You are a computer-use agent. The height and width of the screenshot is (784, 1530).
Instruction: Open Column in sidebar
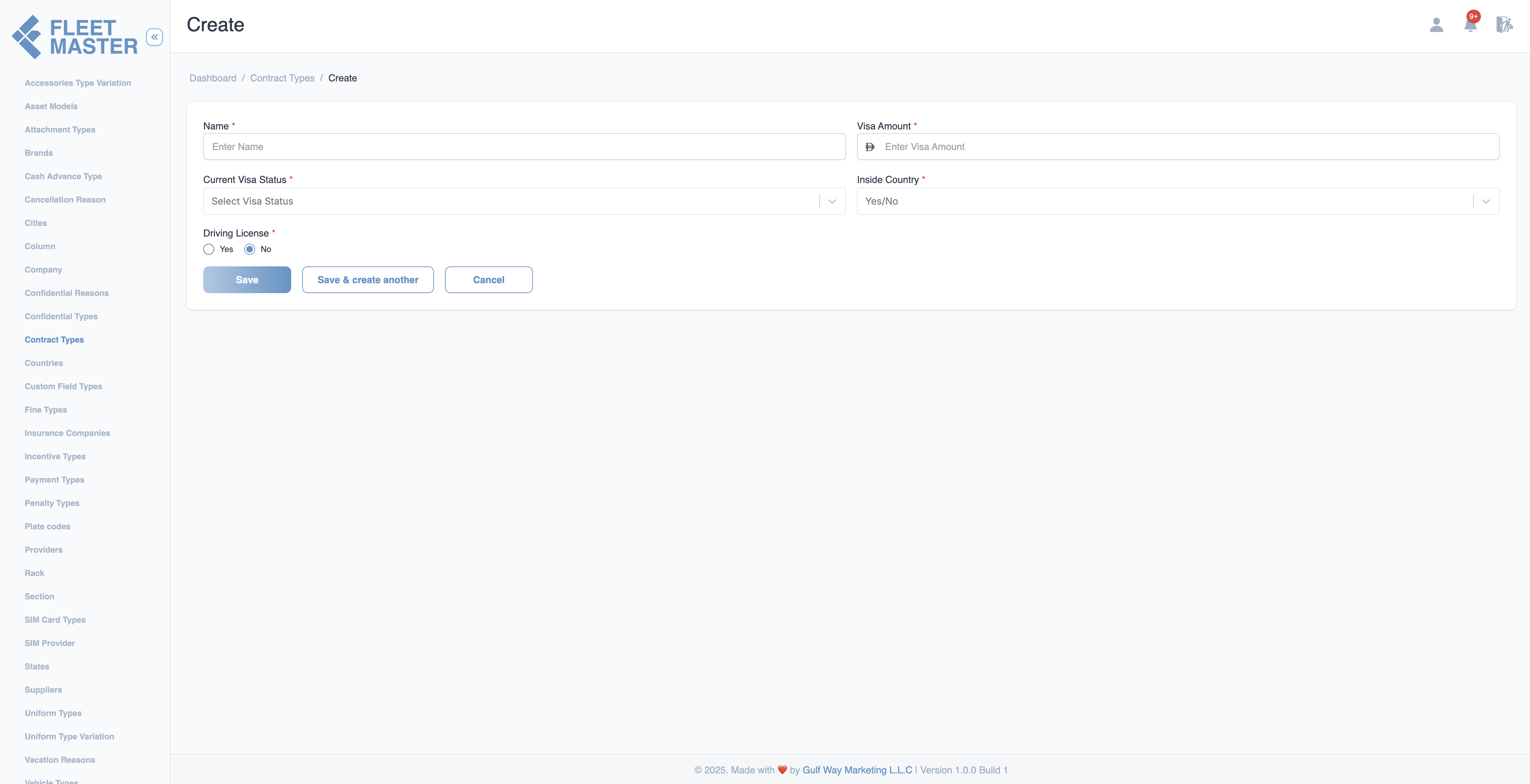[x=40, y=246]
